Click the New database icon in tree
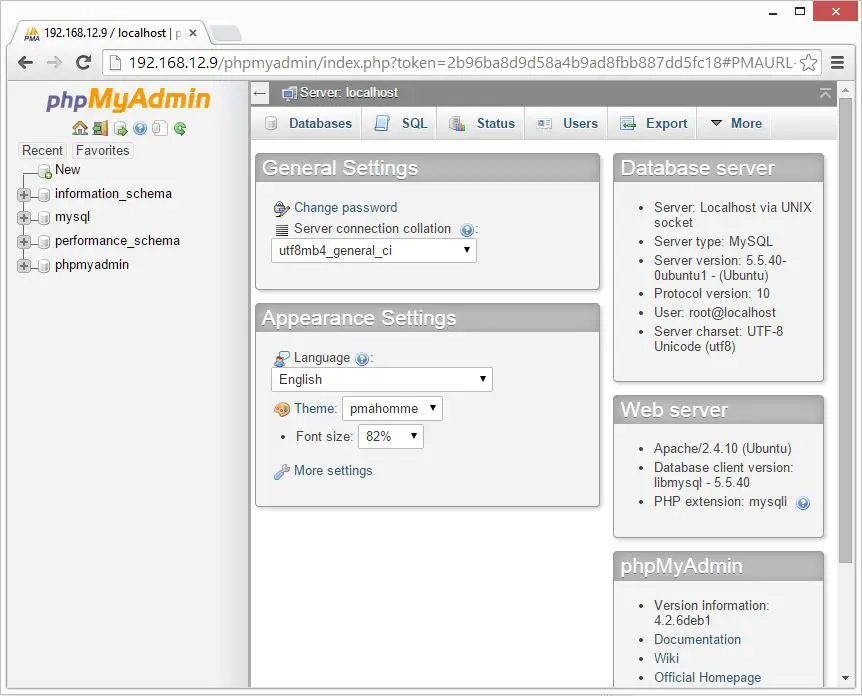Screen dimensions: 862x696 click(45, 172)
